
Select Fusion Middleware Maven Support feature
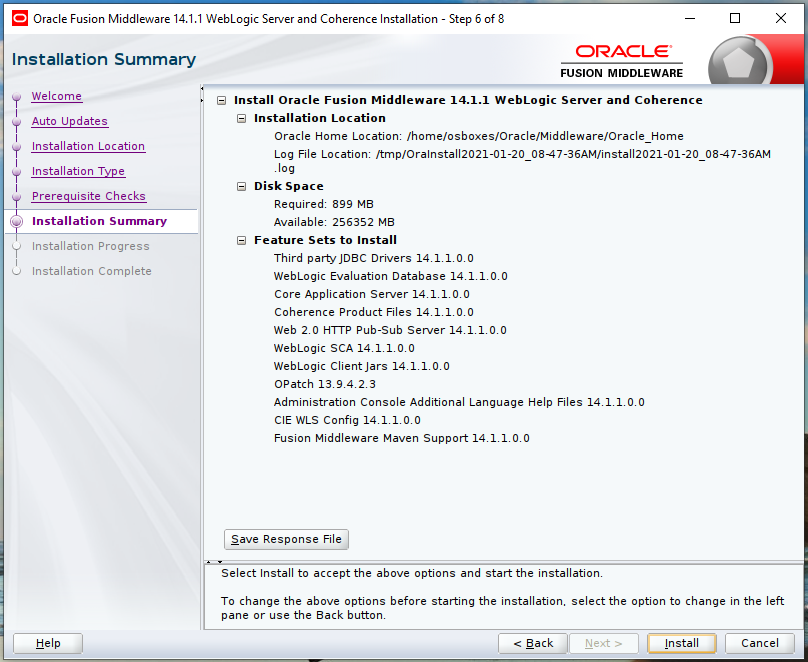point(401,439)
